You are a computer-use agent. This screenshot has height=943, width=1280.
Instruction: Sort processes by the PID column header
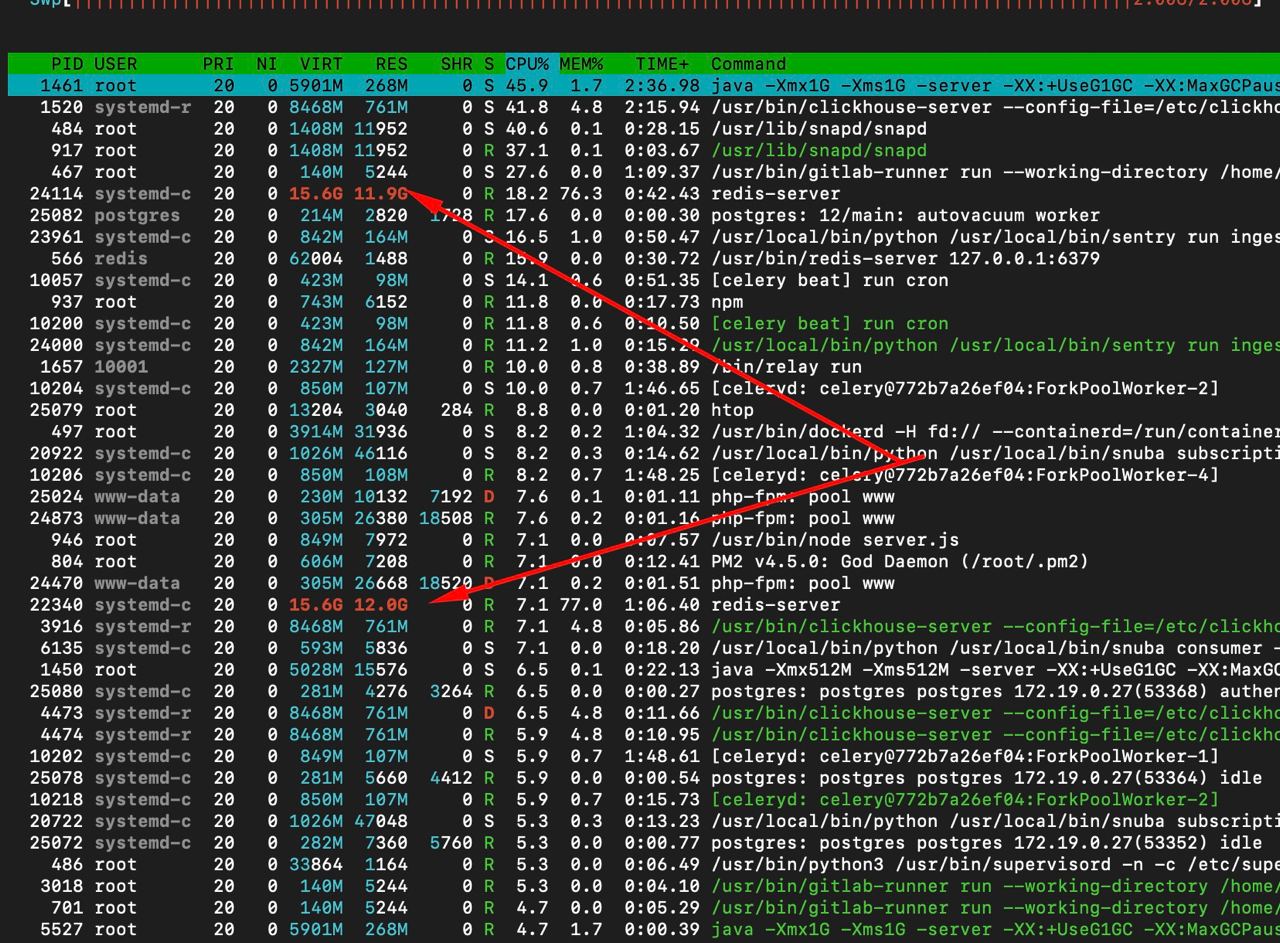pos(67,64)
